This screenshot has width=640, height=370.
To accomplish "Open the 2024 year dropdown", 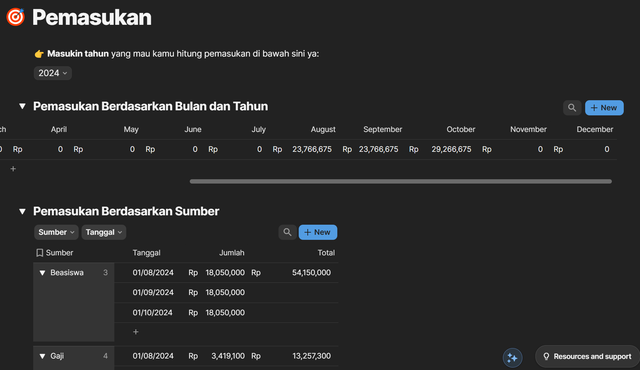I will (x=53, y=73).
